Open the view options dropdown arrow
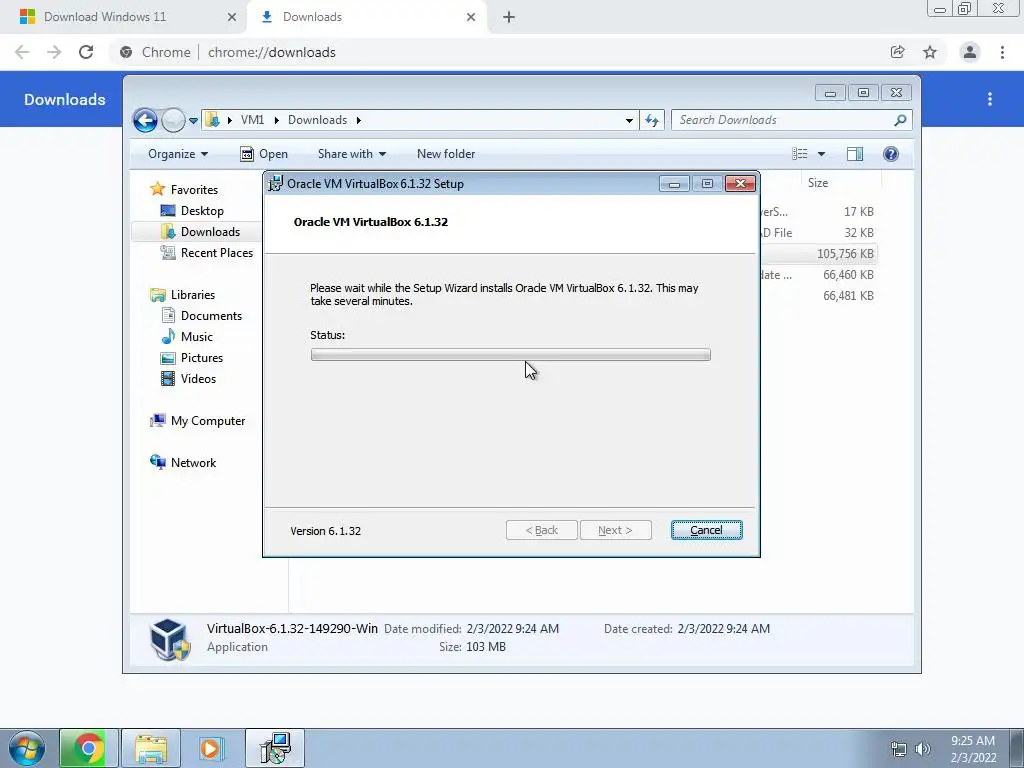Viewport: 1024px width, 768px height. pyautogui.click(x=822, y=154)
